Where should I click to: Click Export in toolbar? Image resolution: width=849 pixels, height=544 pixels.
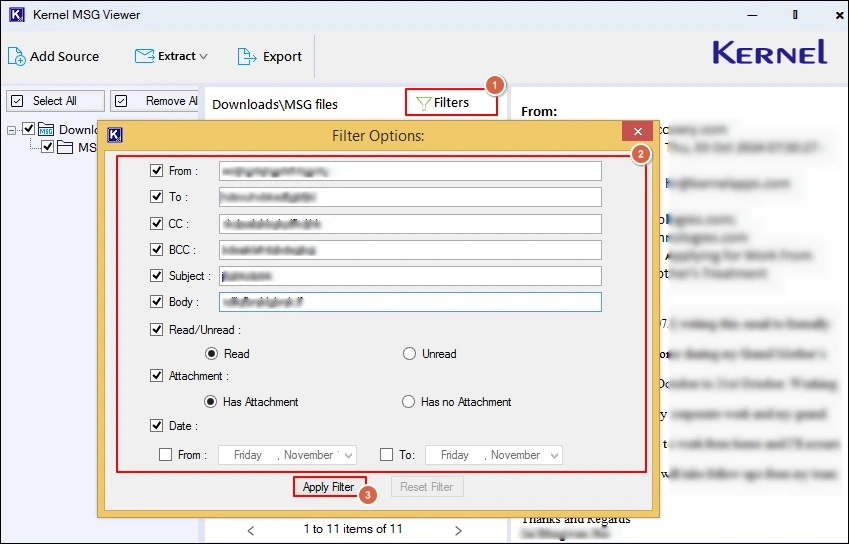(x=270, y=56)
